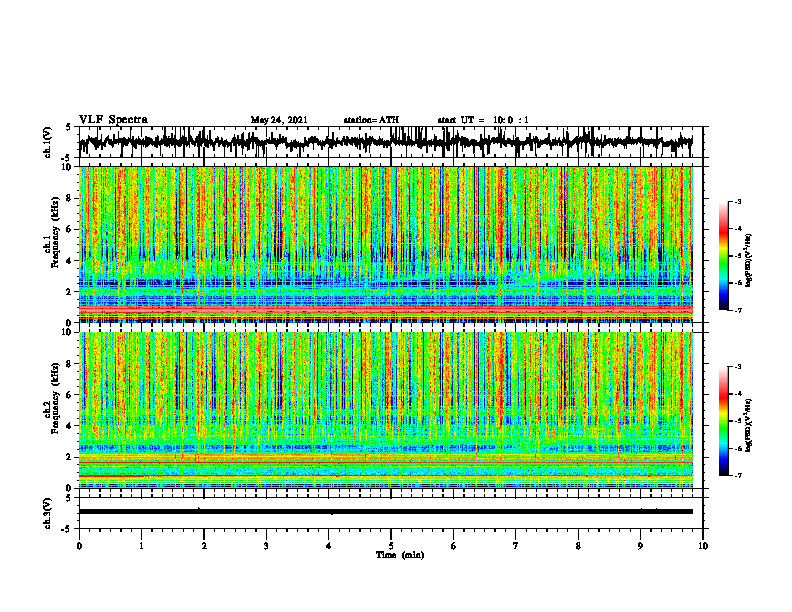Click the 5 volt tick of ch.1(V) axis
The image size is (792, 612).
pyautogui.click(x=69, y=127)
